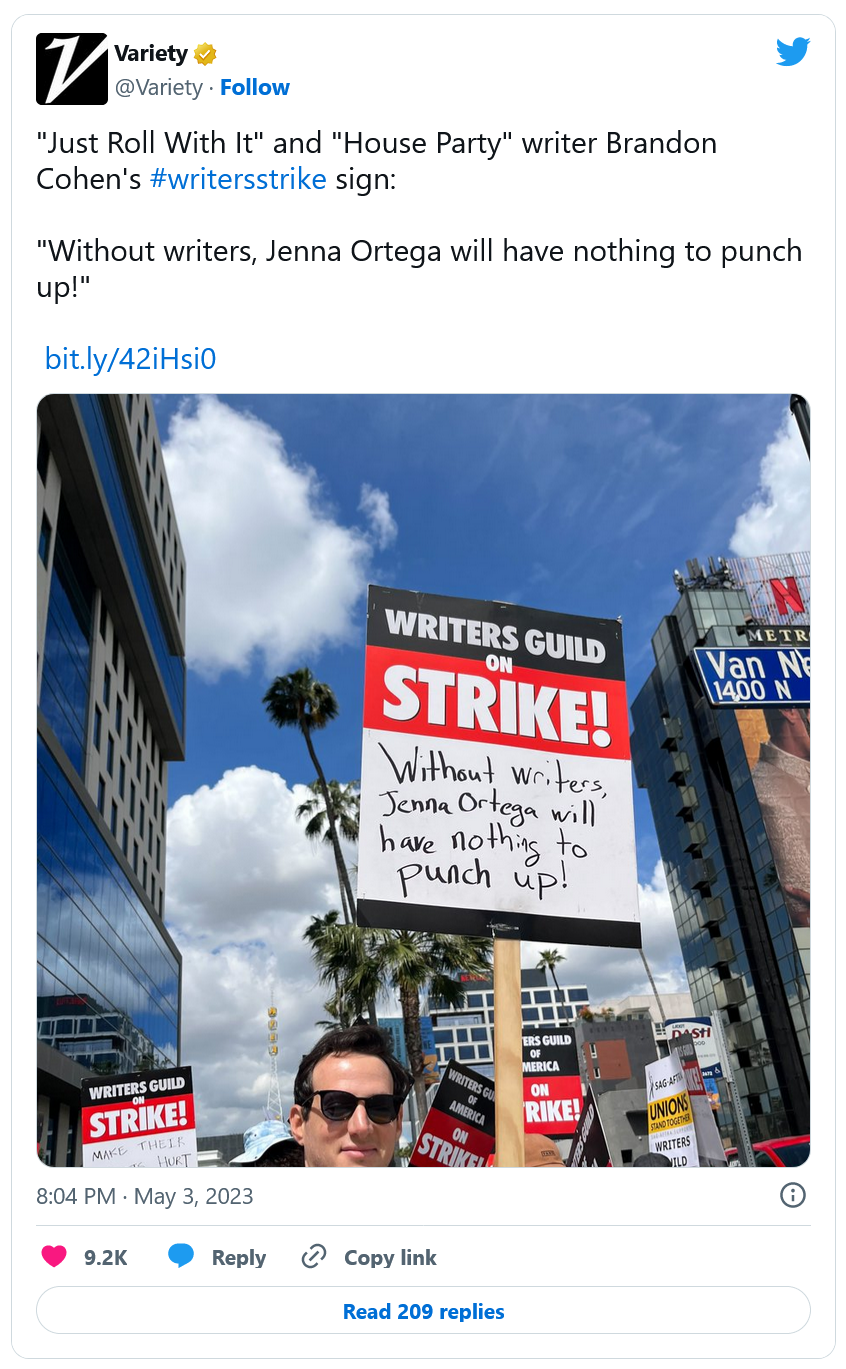
Task: Click the 8:04 PM May 3, 2023 timestamp
Action: tap(145, 1196)
